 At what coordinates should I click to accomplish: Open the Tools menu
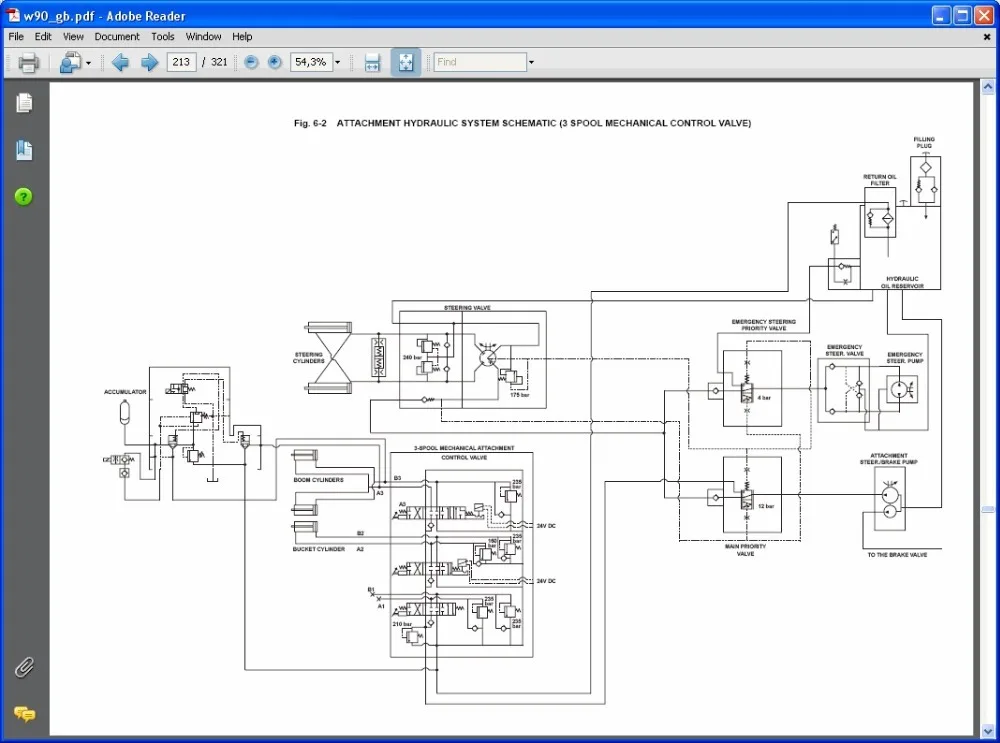point(163,36)
